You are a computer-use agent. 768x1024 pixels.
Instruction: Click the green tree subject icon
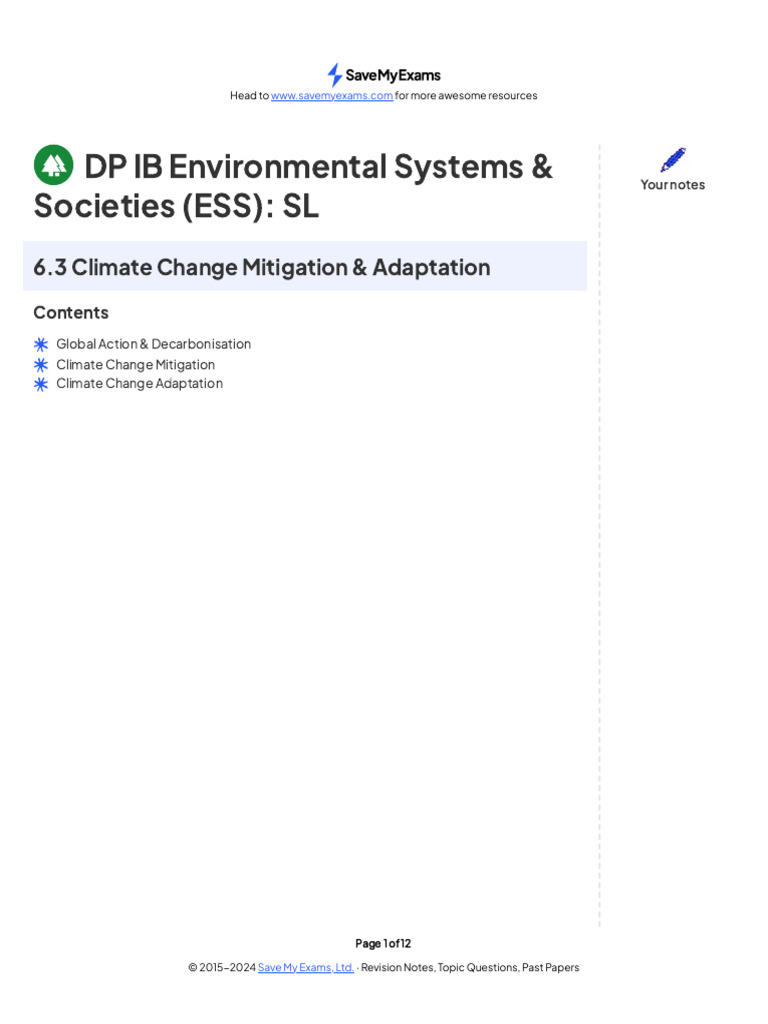tap(54, 165)
